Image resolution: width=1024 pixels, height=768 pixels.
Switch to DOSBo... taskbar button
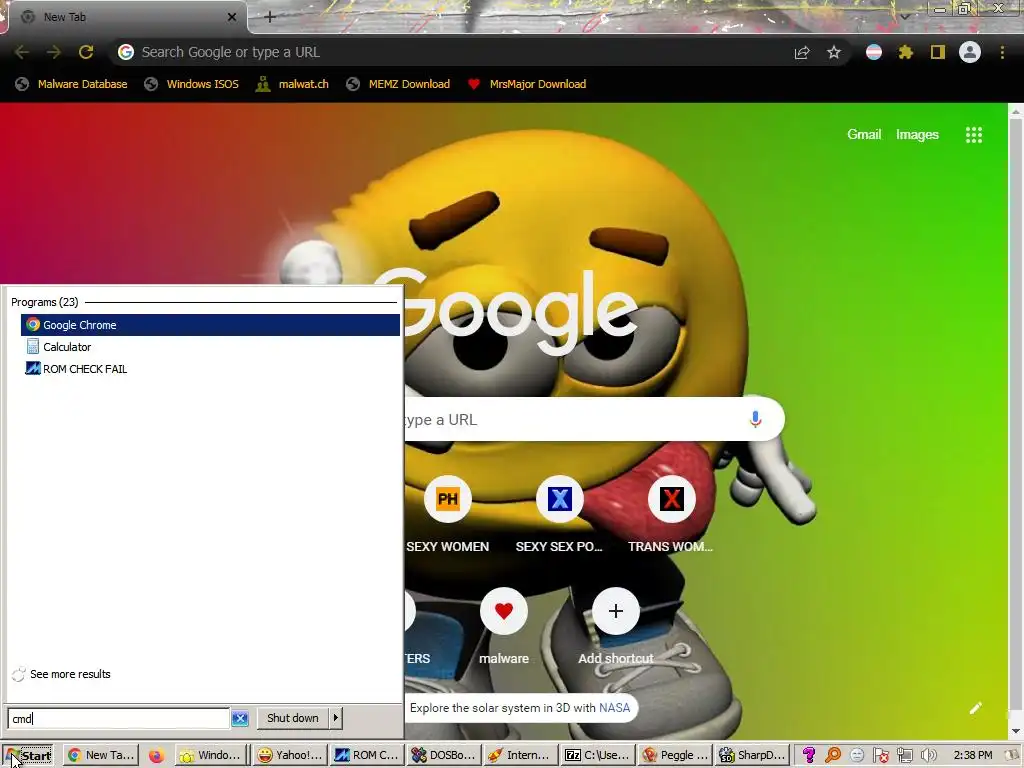click(x=444, y=756)
